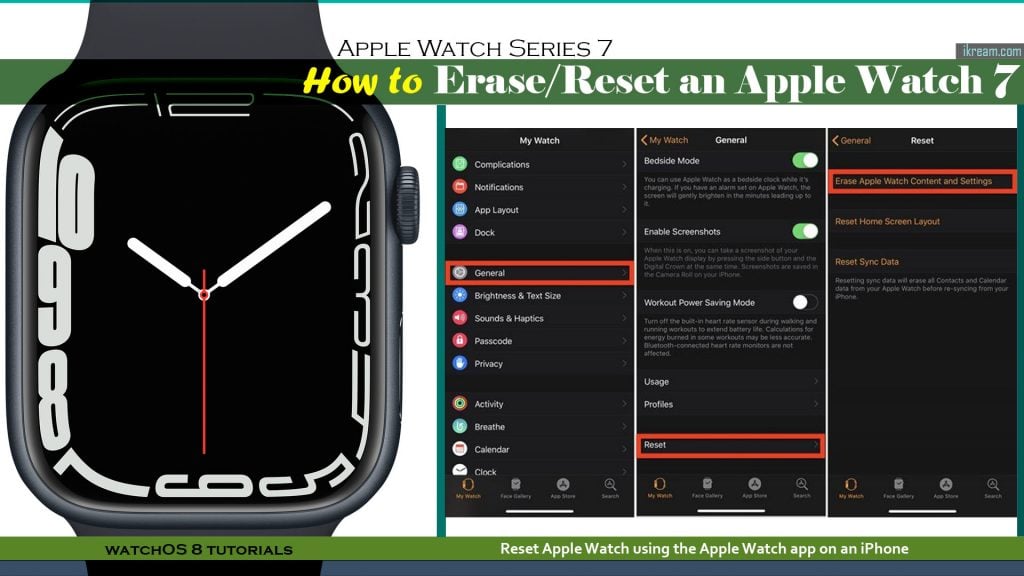Viewport: 1024px width, 576px height.
Task: Open Clock app icon
Action: coord(460,470)
